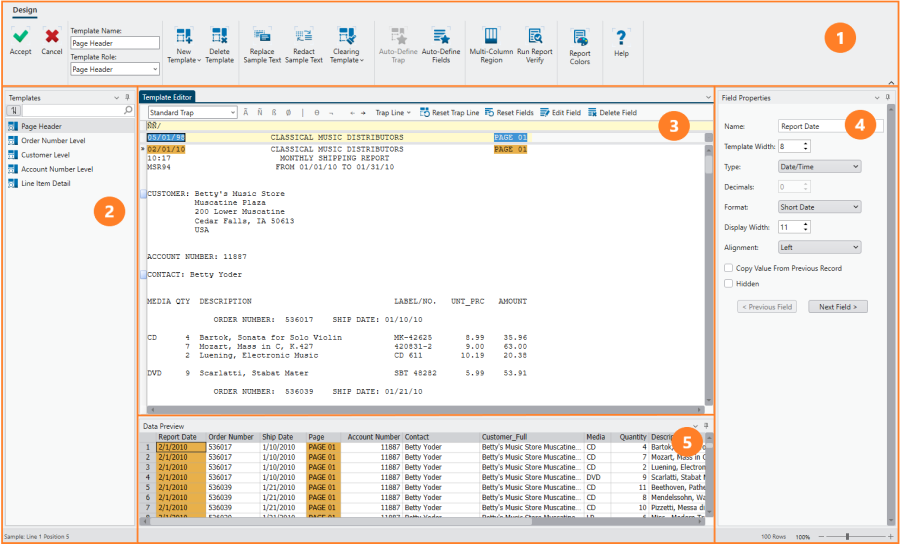Open Report Colors tool
Screen dimensions: 900x544
coord(580,39)
